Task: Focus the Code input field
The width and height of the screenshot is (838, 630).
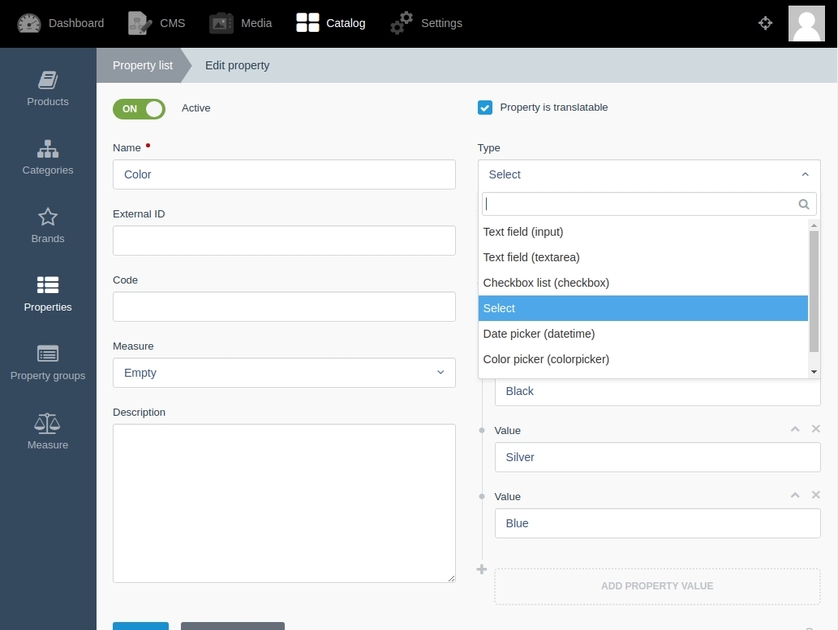Action: point(284,307)
